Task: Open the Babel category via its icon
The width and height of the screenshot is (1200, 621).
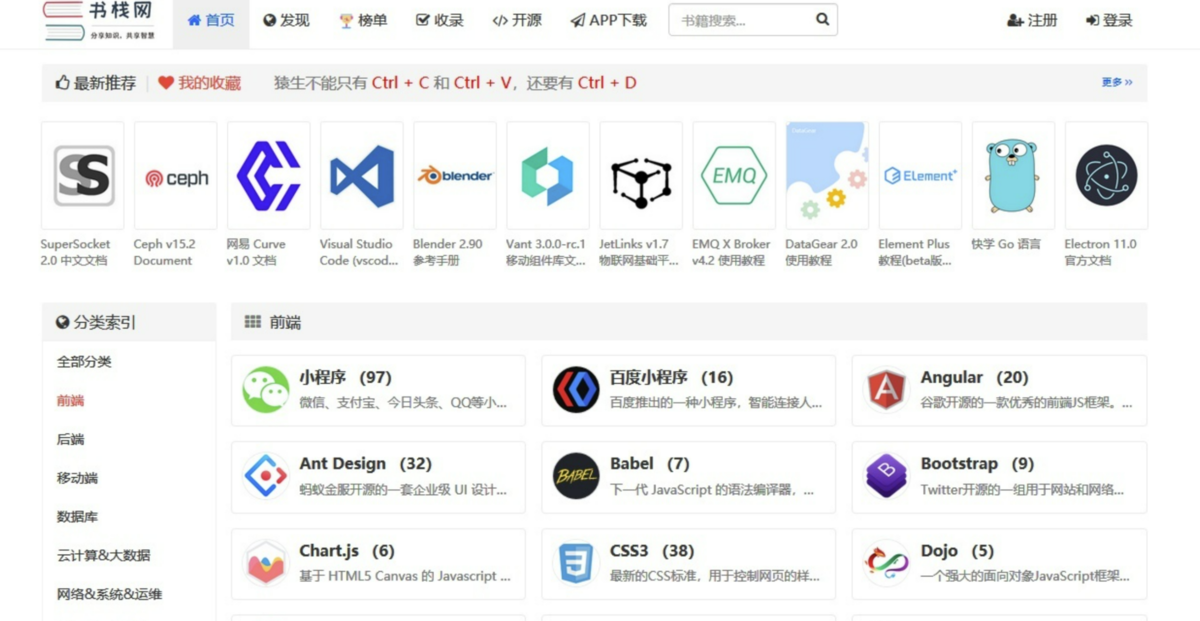Action: pos(575,473)
